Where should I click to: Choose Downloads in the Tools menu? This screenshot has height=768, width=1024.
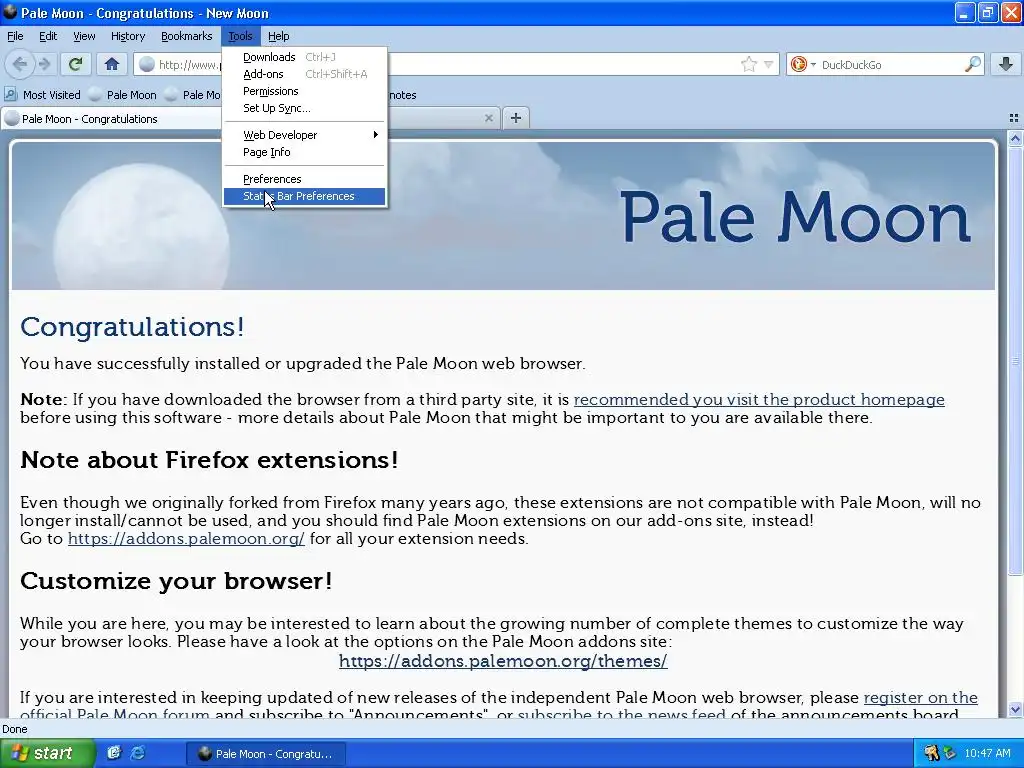pos(304,57)
